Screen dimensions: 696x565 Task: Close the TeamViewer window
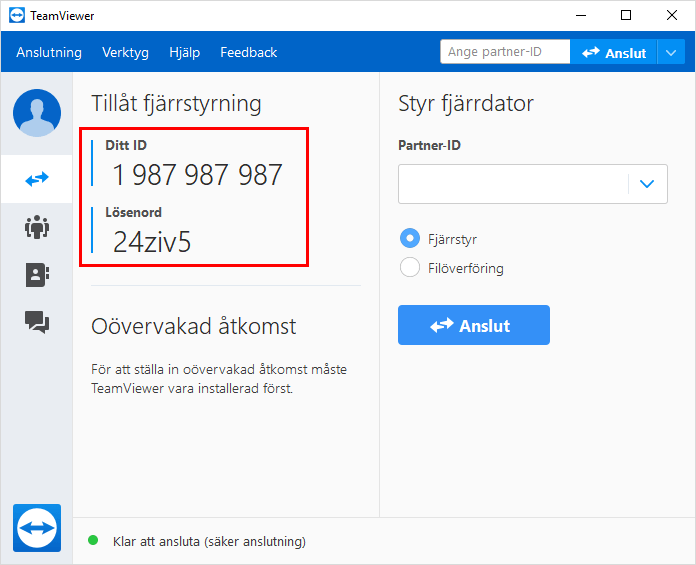coord(672,16)
